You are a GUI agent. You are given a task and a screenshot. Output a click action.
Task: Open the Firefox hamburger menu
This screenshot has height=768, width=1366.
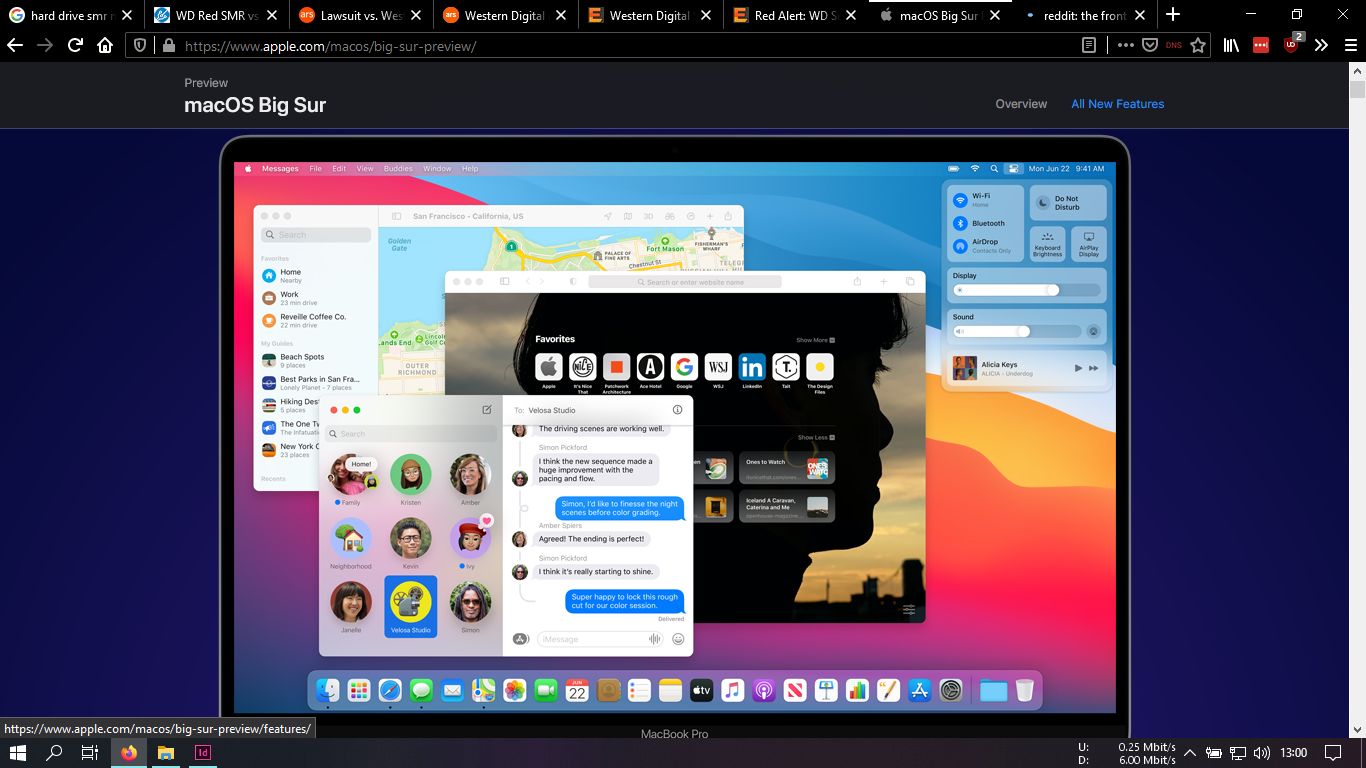[1350, 45]
